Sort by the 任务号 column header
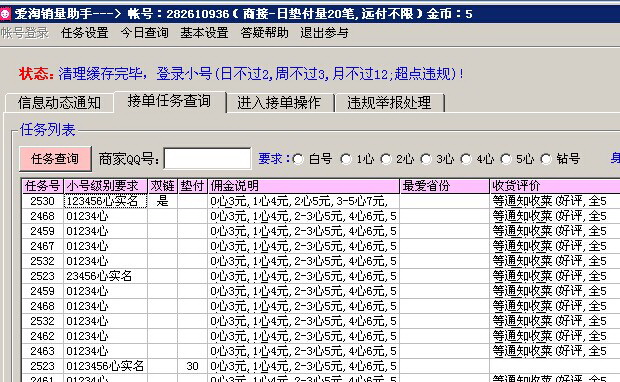This screenshot has width=620, height=382. tap(42, 186)
